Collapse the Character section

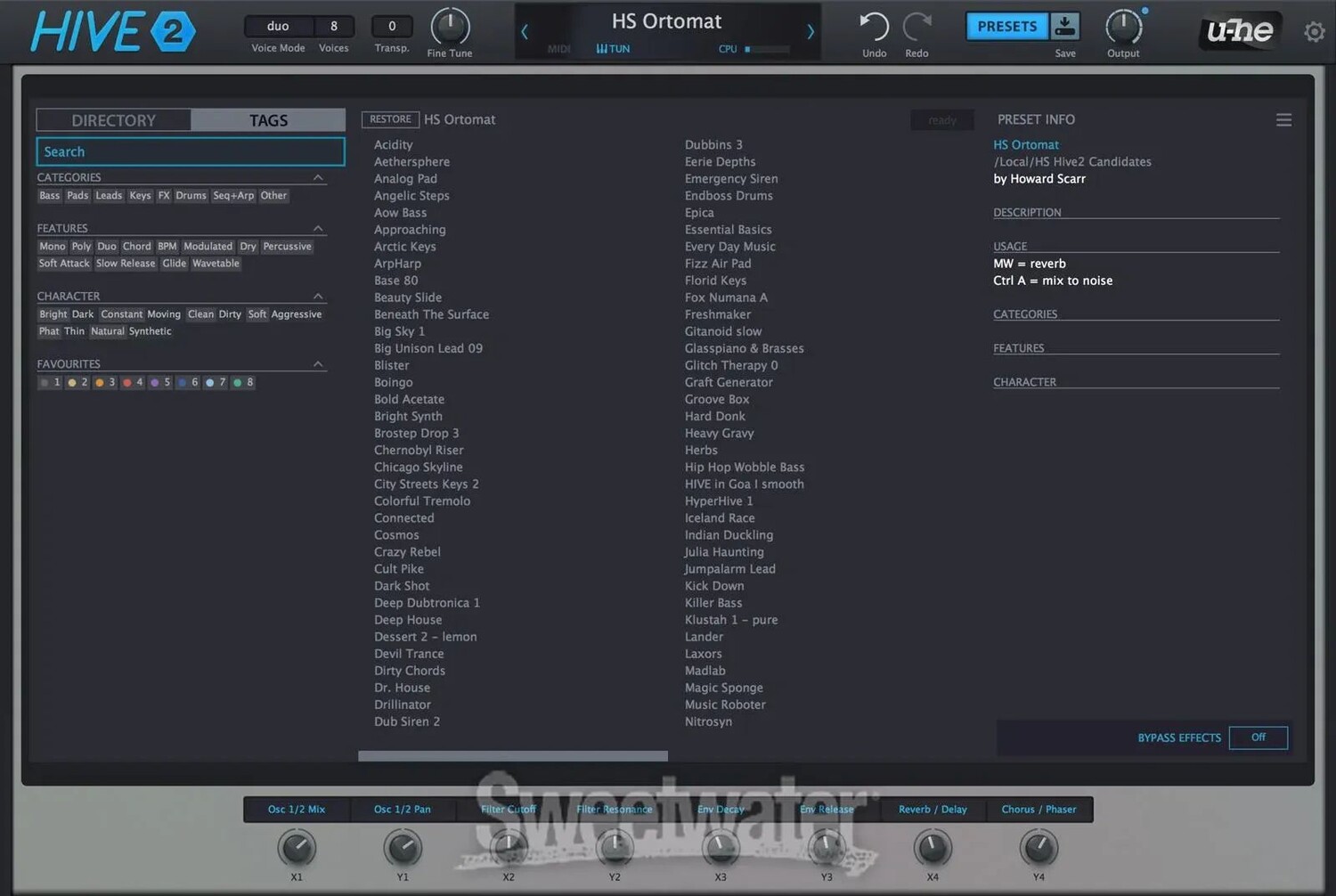pyautogui.click(x=318, y=297)
